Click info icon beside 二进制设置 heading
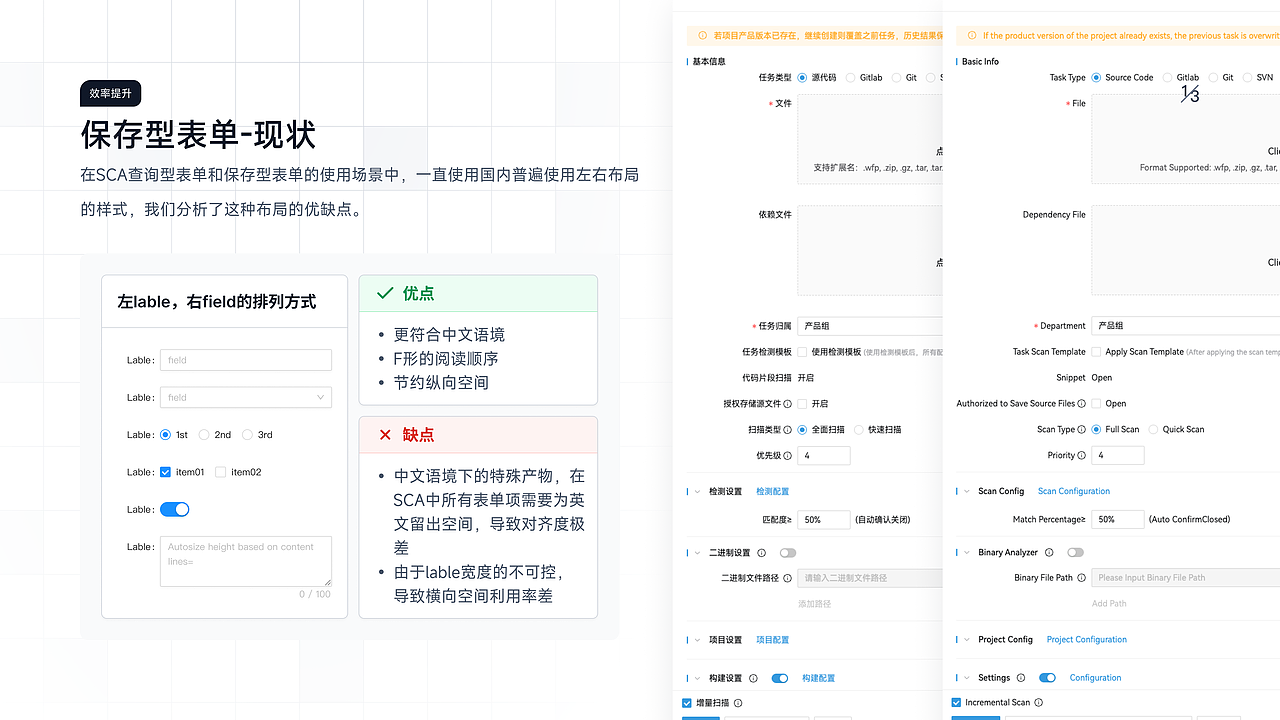 point(762,553)
